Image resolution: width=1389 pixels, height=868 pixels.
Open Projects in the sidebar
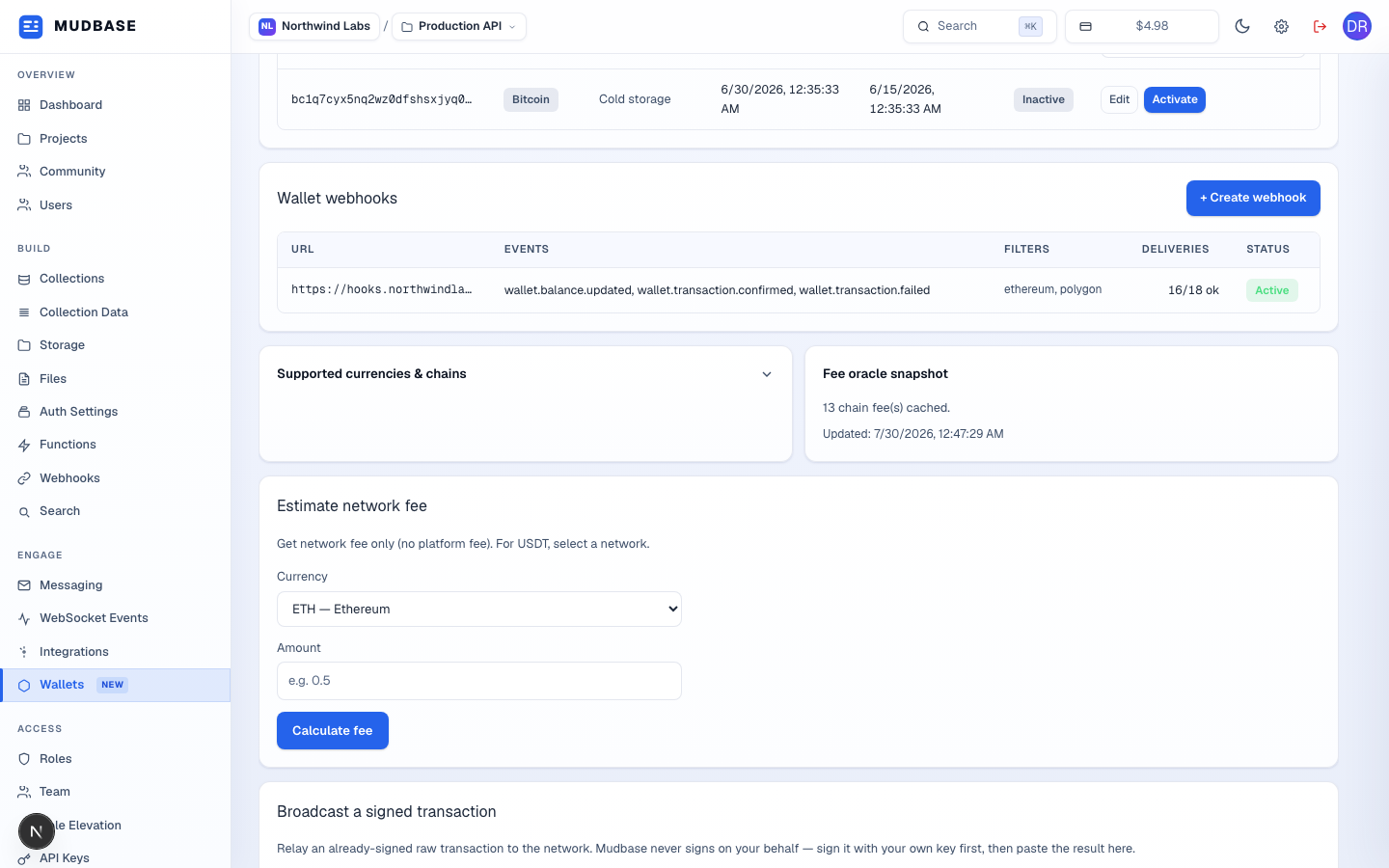(x=116, y=139)
